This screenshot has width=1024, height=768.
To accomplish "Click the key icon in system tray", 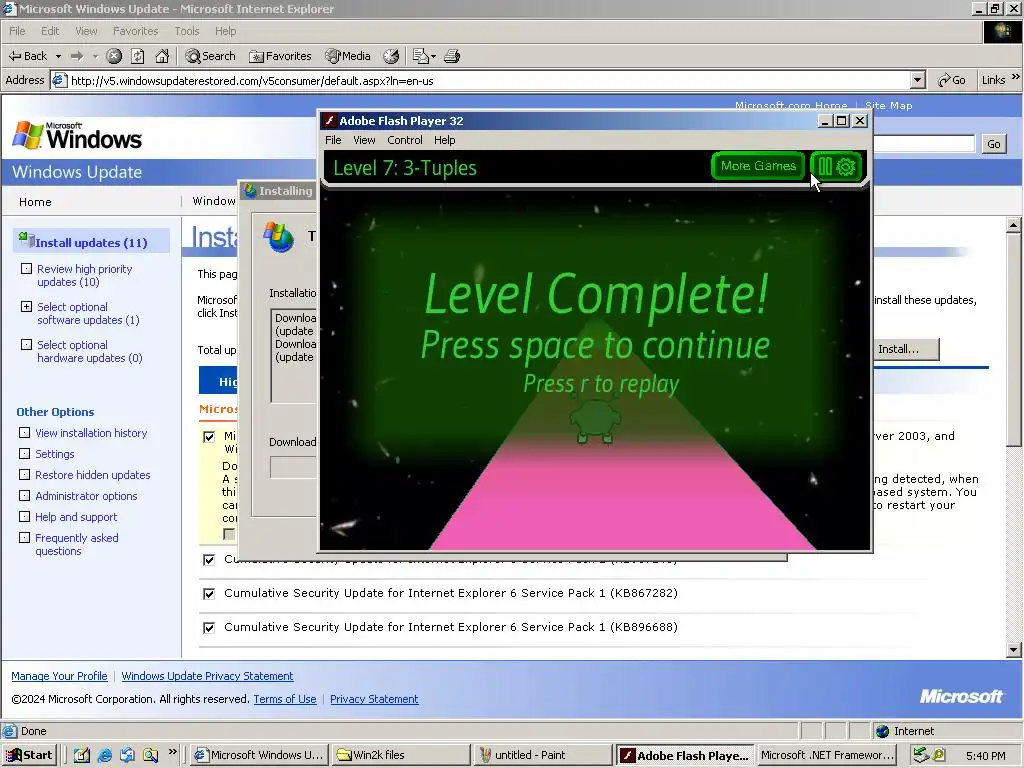I will [939, 755].
